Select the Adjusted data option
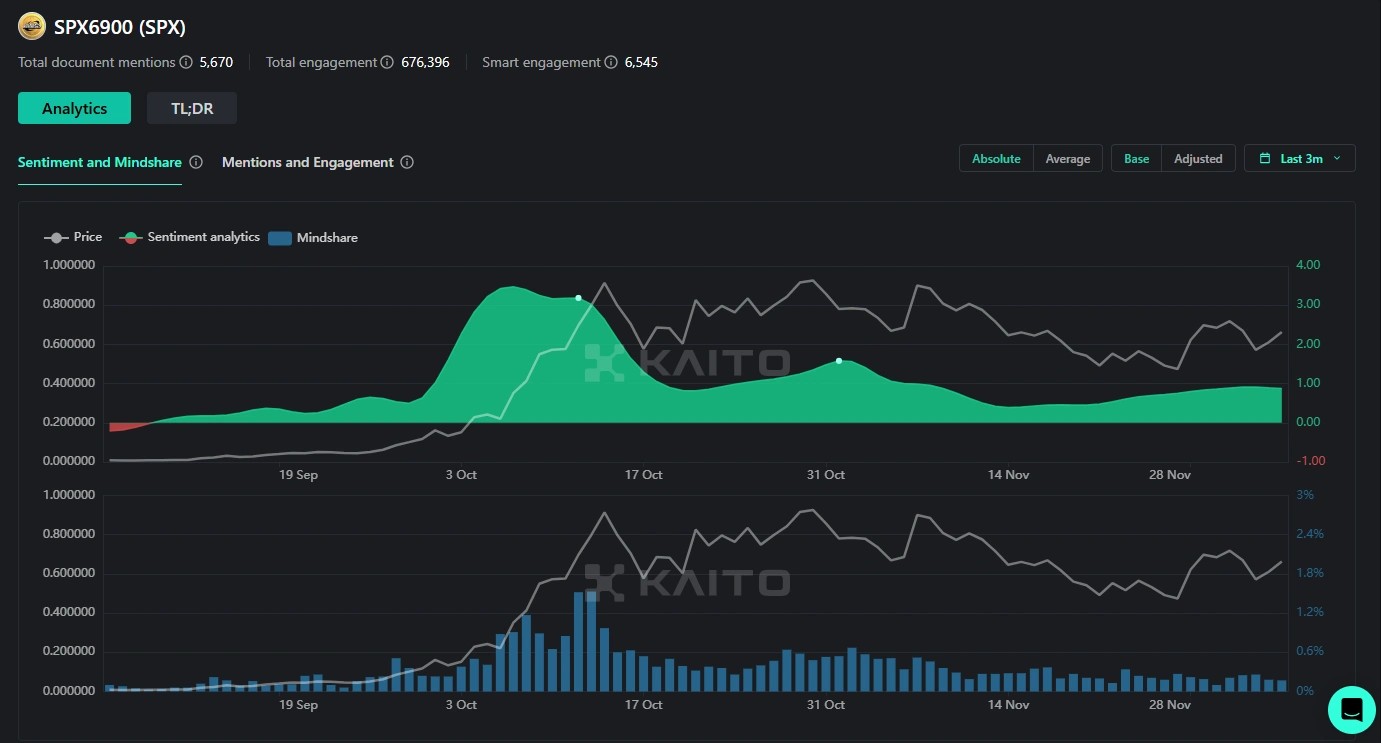Screen dimensions: 1381x743 point(1198,158)
